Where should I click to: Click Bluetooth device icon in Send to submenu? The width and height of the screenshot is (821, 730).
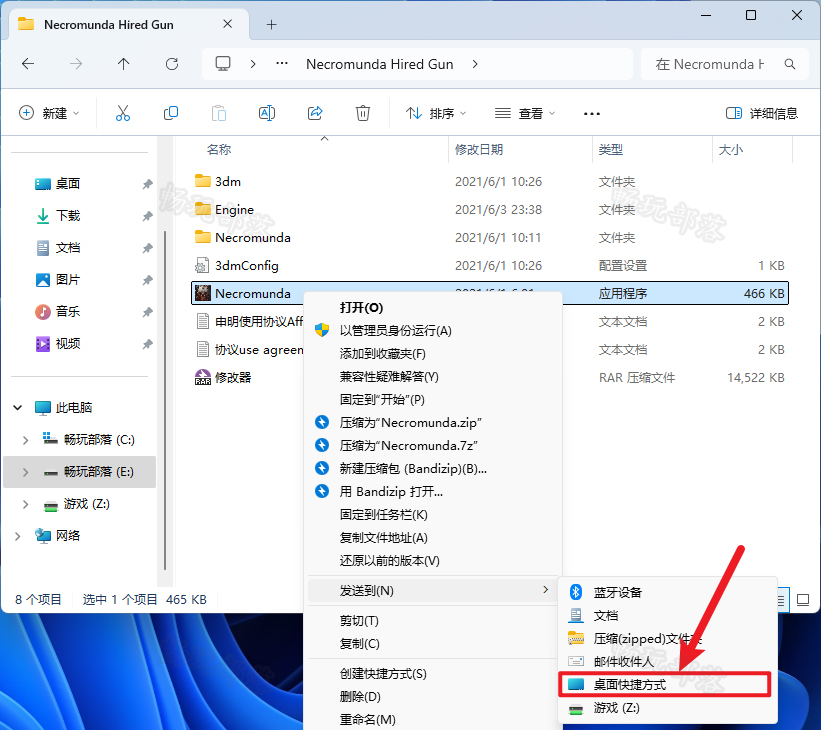(576, 592)
